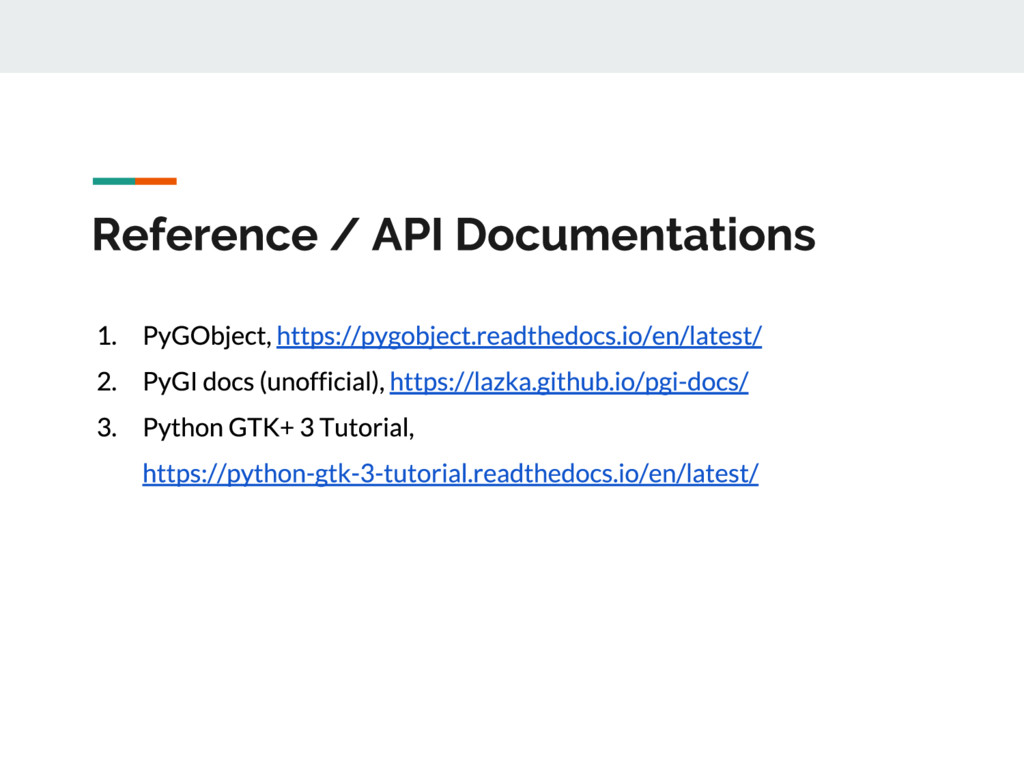
Task: Open the lazka.github.io pgi-docs link
Action: coord(568,382)
